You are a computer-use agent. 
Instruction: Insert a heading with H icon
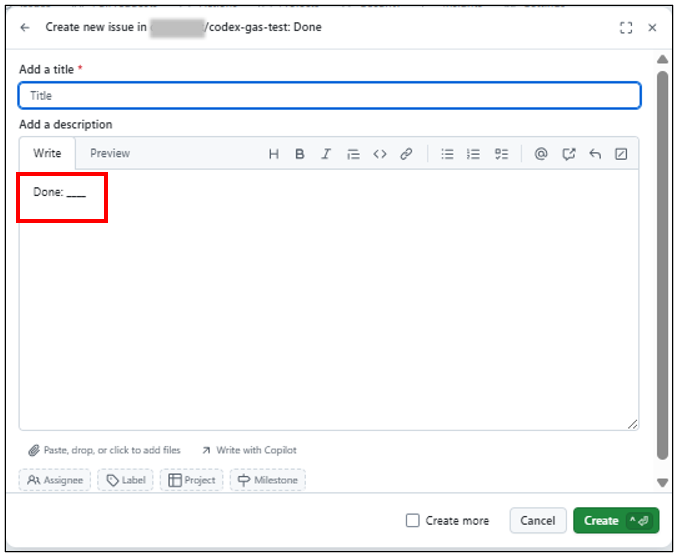tap(273, 154)
